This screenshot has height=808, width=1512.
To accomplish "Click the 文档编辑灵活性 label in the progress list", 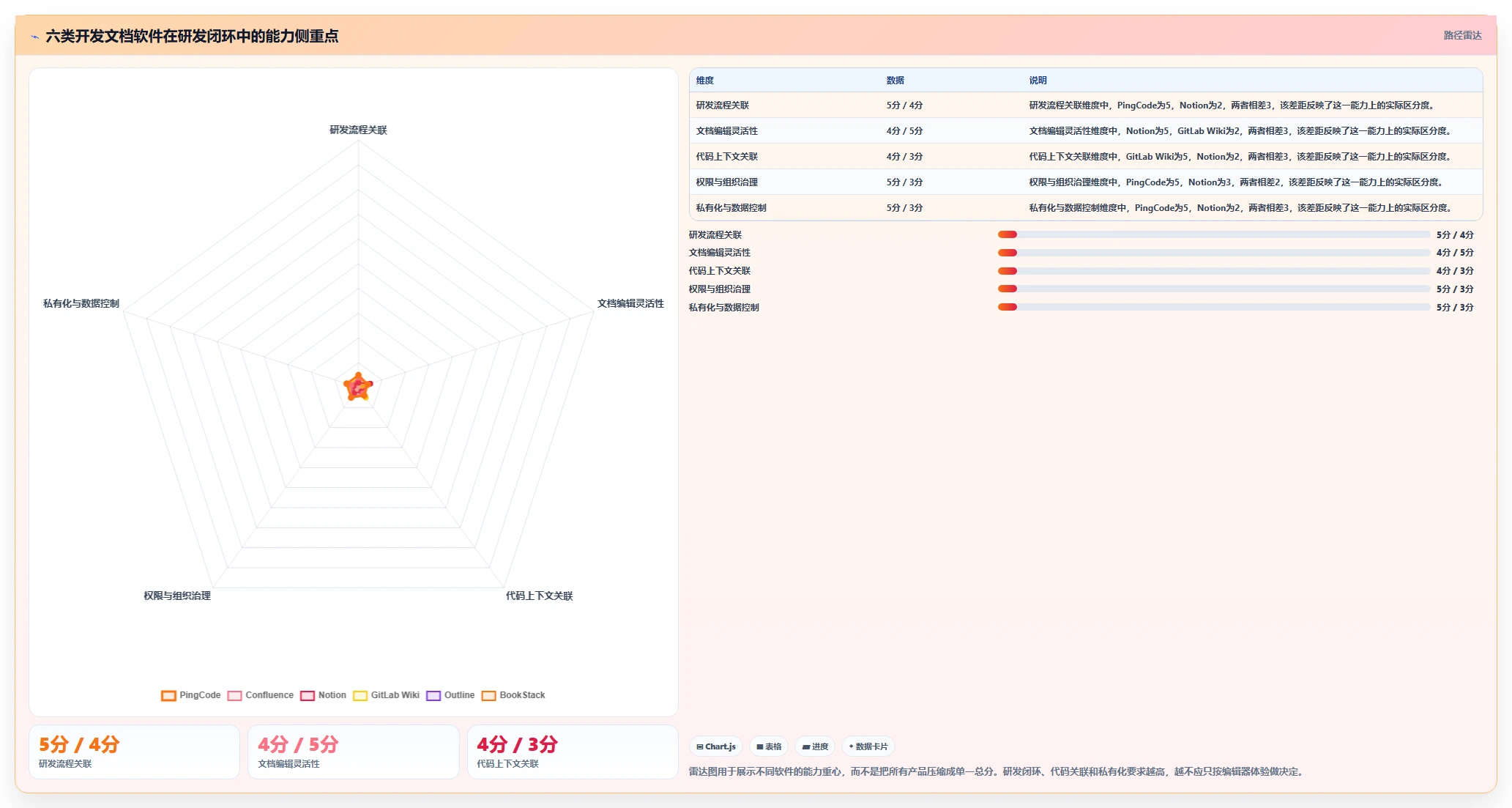I will pyautogui.click(x=720, y=253).
